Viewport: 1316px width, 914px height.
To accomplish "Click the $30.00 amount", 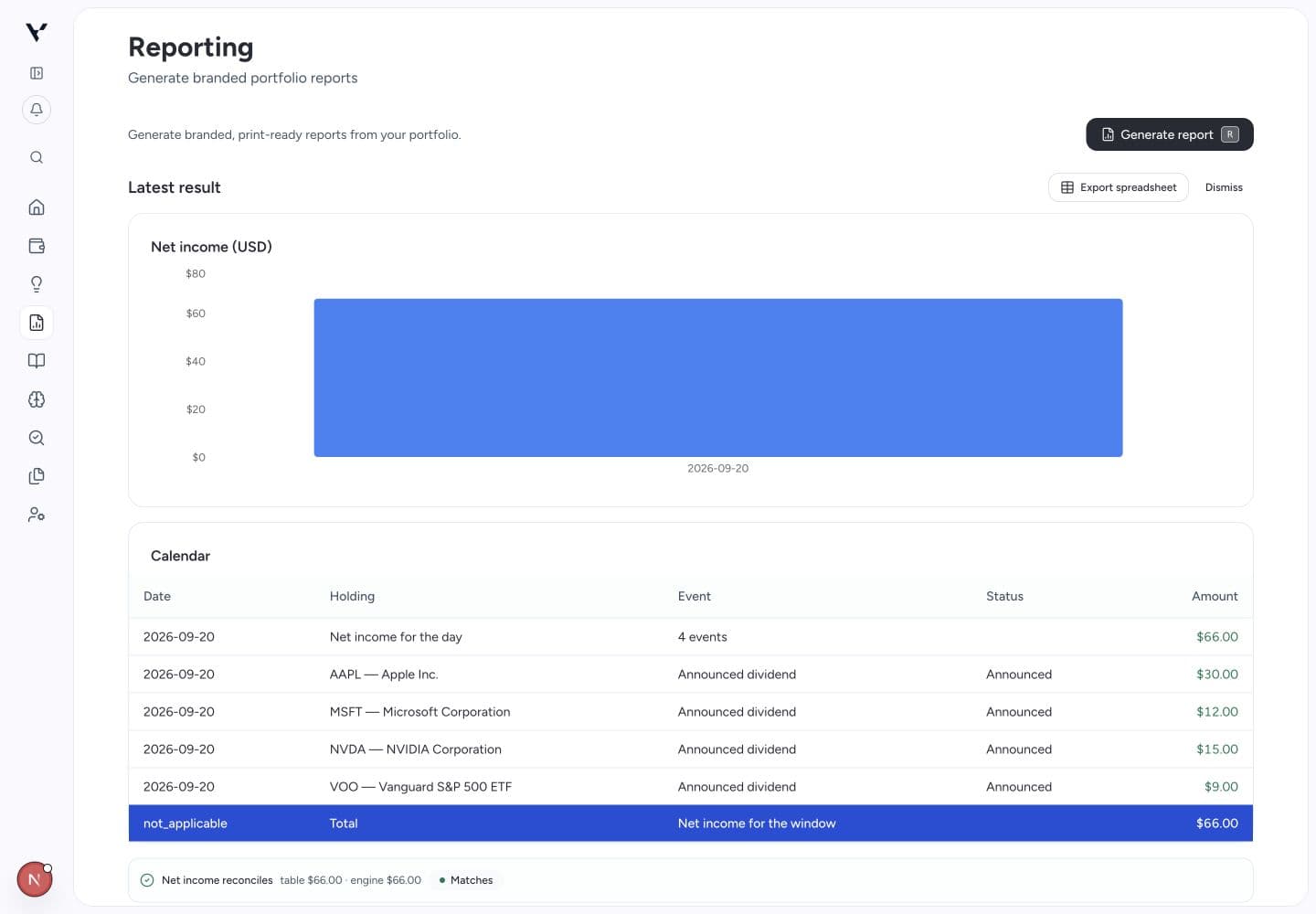I will click(x=1217, y=675).
